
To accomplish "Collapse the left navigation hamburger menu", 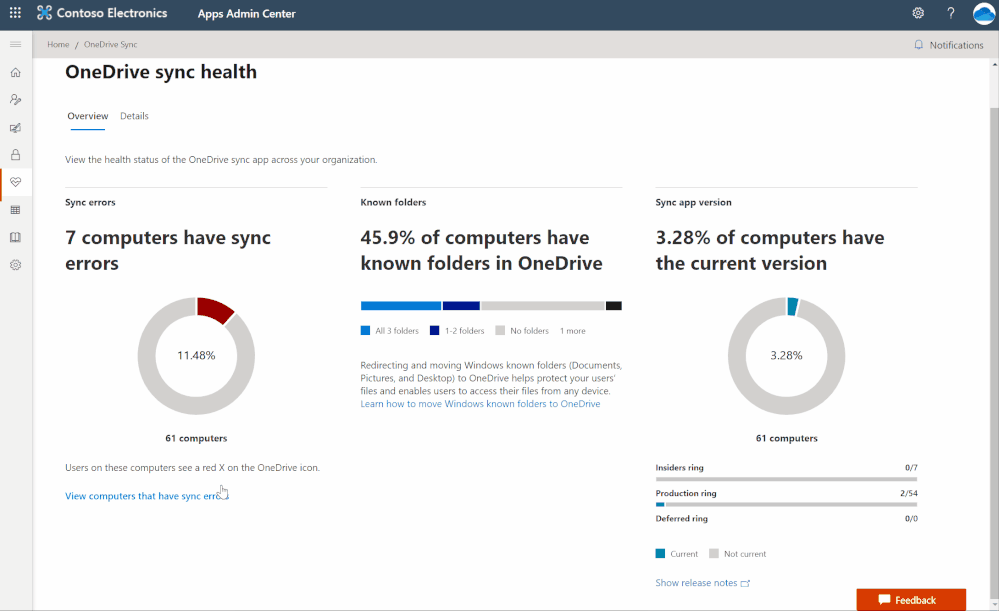I will [15, 45].
